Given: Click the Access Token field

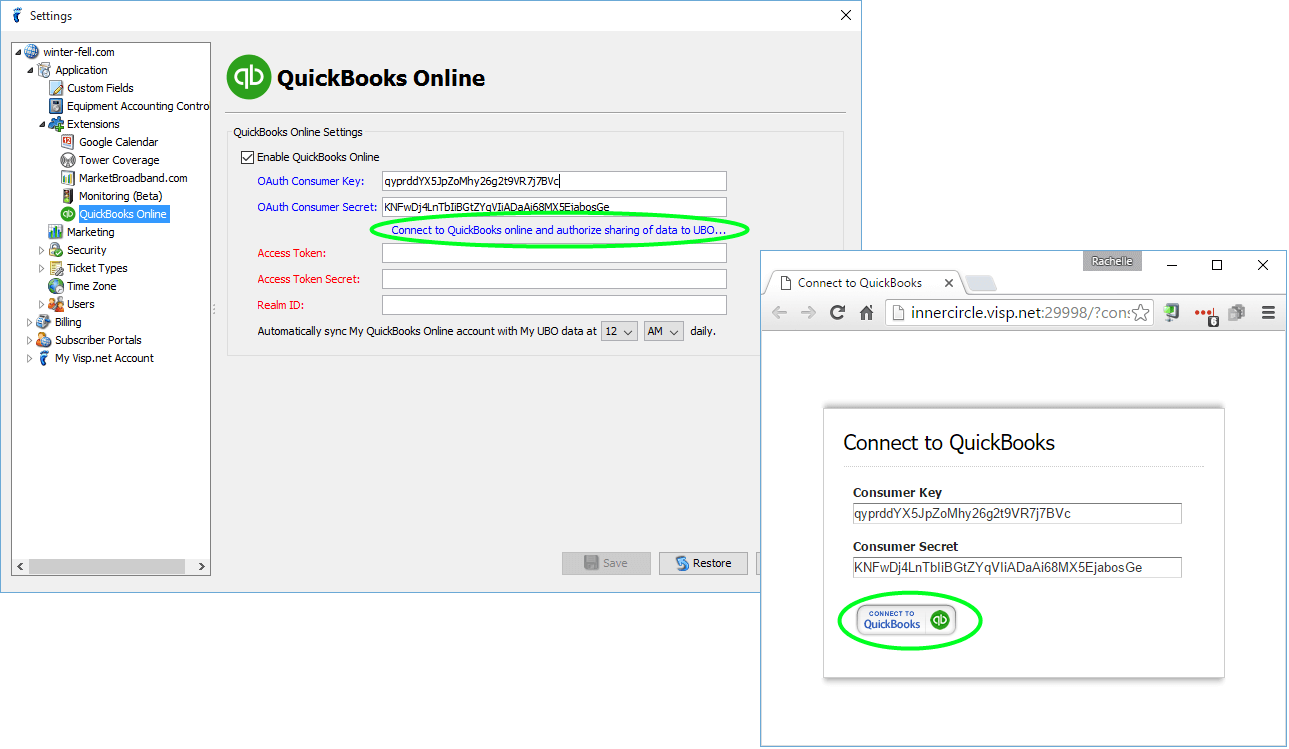Looking at the screenshot, I should click(x=554, y=253).
